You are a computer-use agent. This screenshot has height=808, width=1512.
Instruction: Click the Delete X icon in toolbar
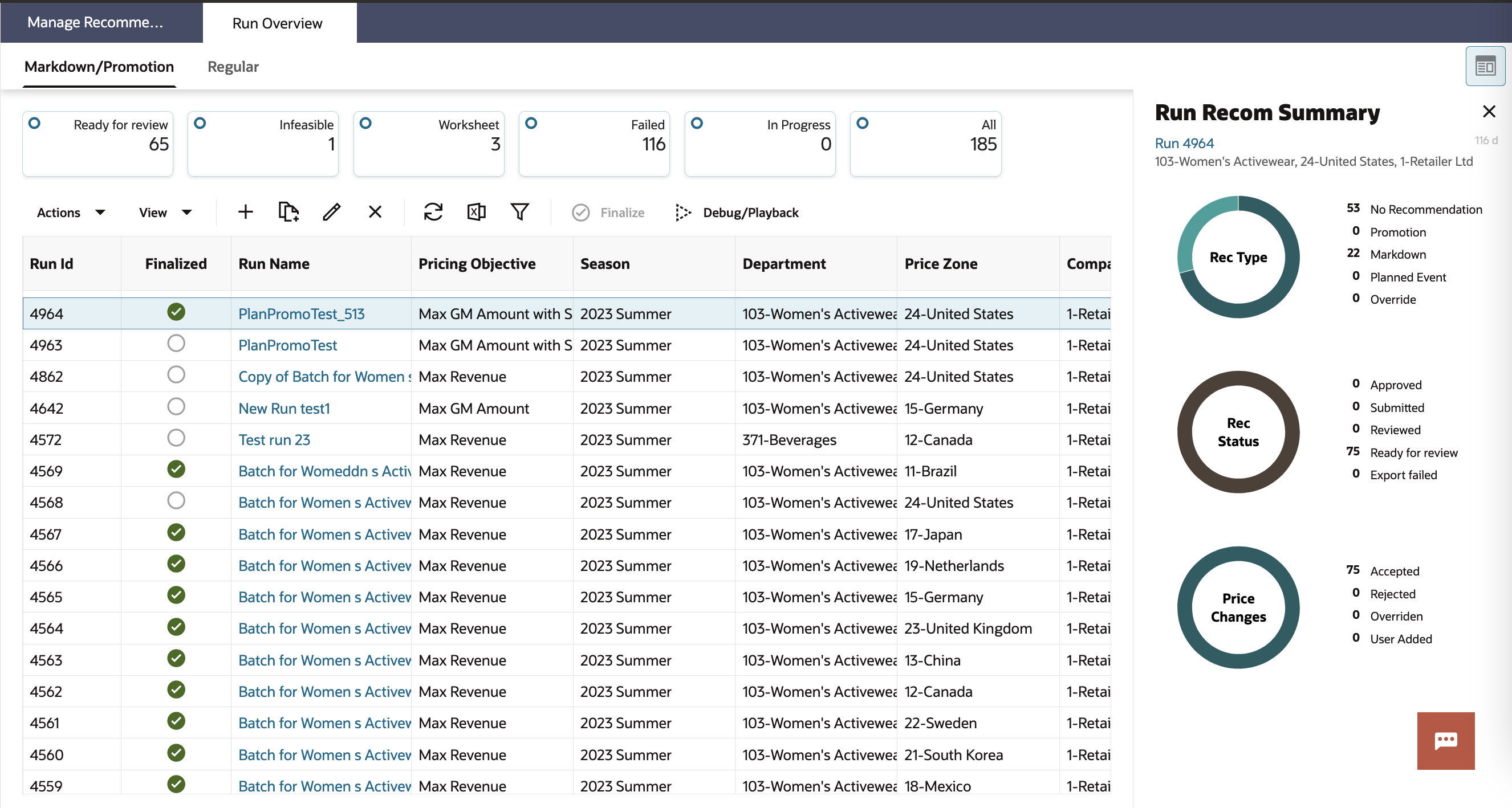click(x=375, y=212)
